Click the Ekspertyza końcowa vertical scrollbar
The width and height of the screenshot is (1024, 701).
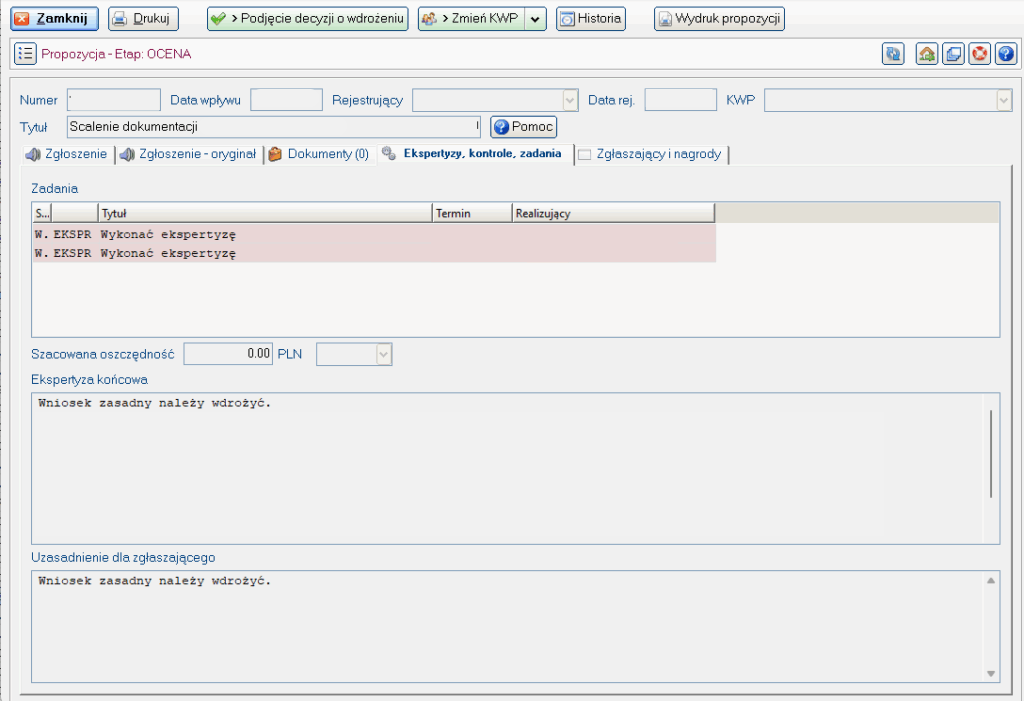[x=991, y=453]
